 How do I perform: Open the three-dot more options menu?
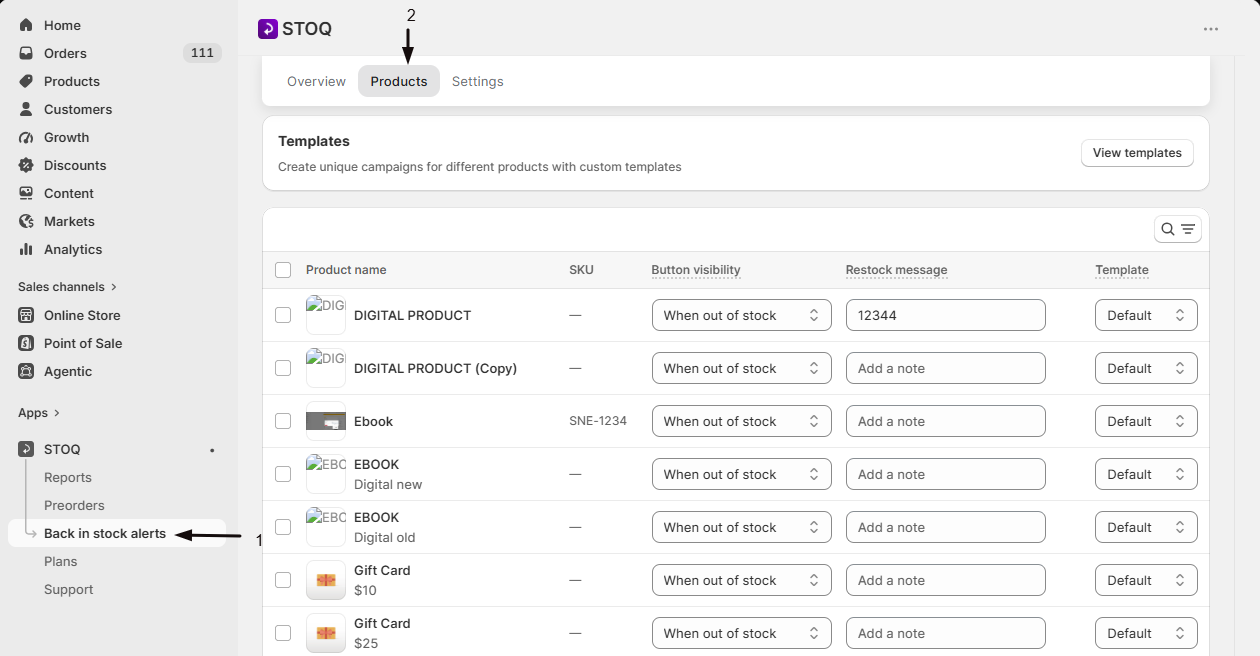(x=1211, y=29)
